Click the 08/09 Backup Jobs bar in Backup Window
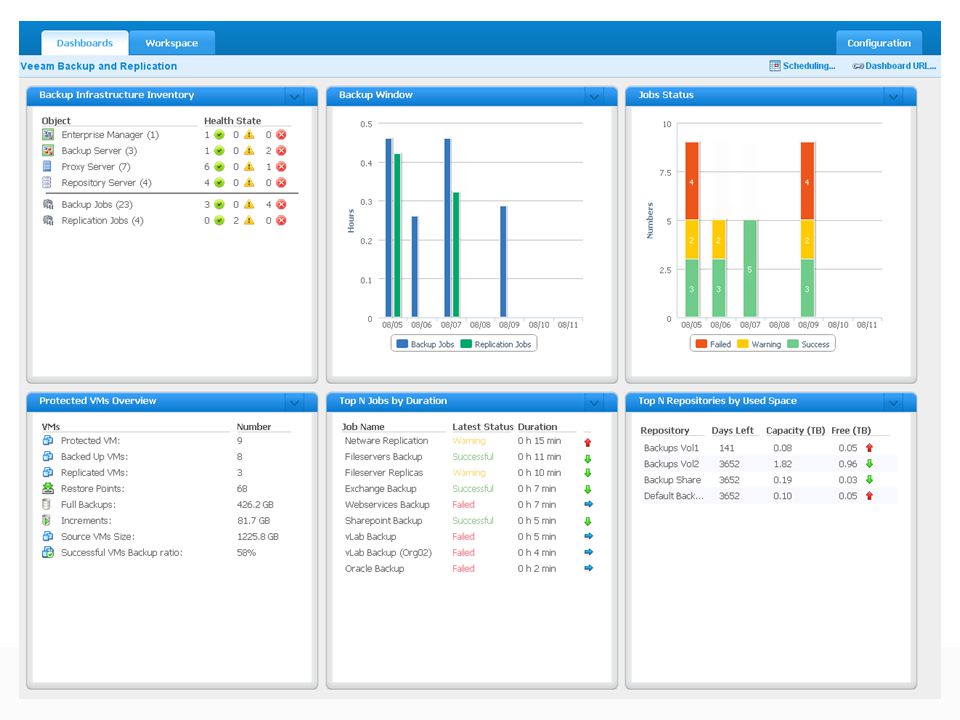 pyautogui.click(x=503, y=261)
